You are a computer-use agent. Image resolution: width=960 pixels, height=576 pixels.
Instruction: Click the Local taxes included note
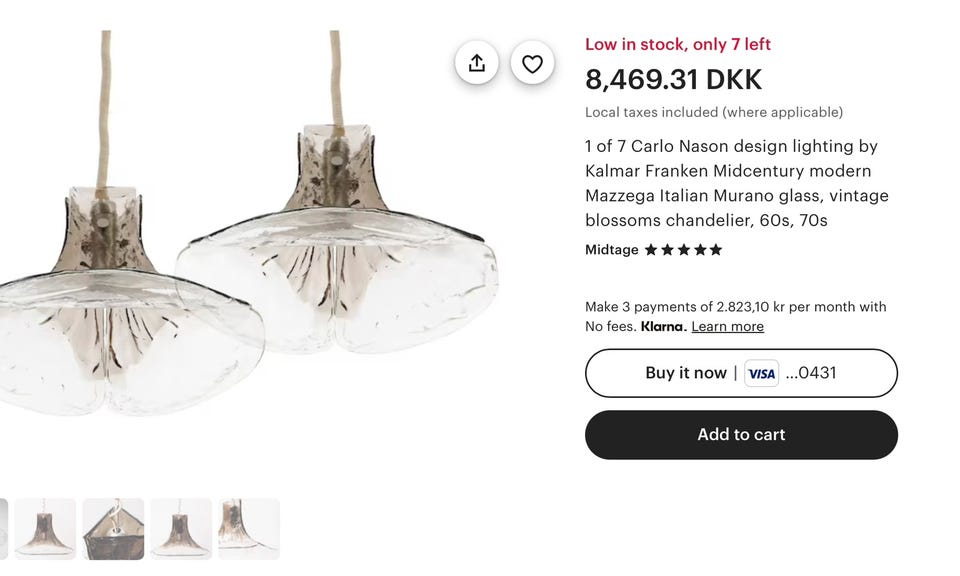[x=713, y=112]
